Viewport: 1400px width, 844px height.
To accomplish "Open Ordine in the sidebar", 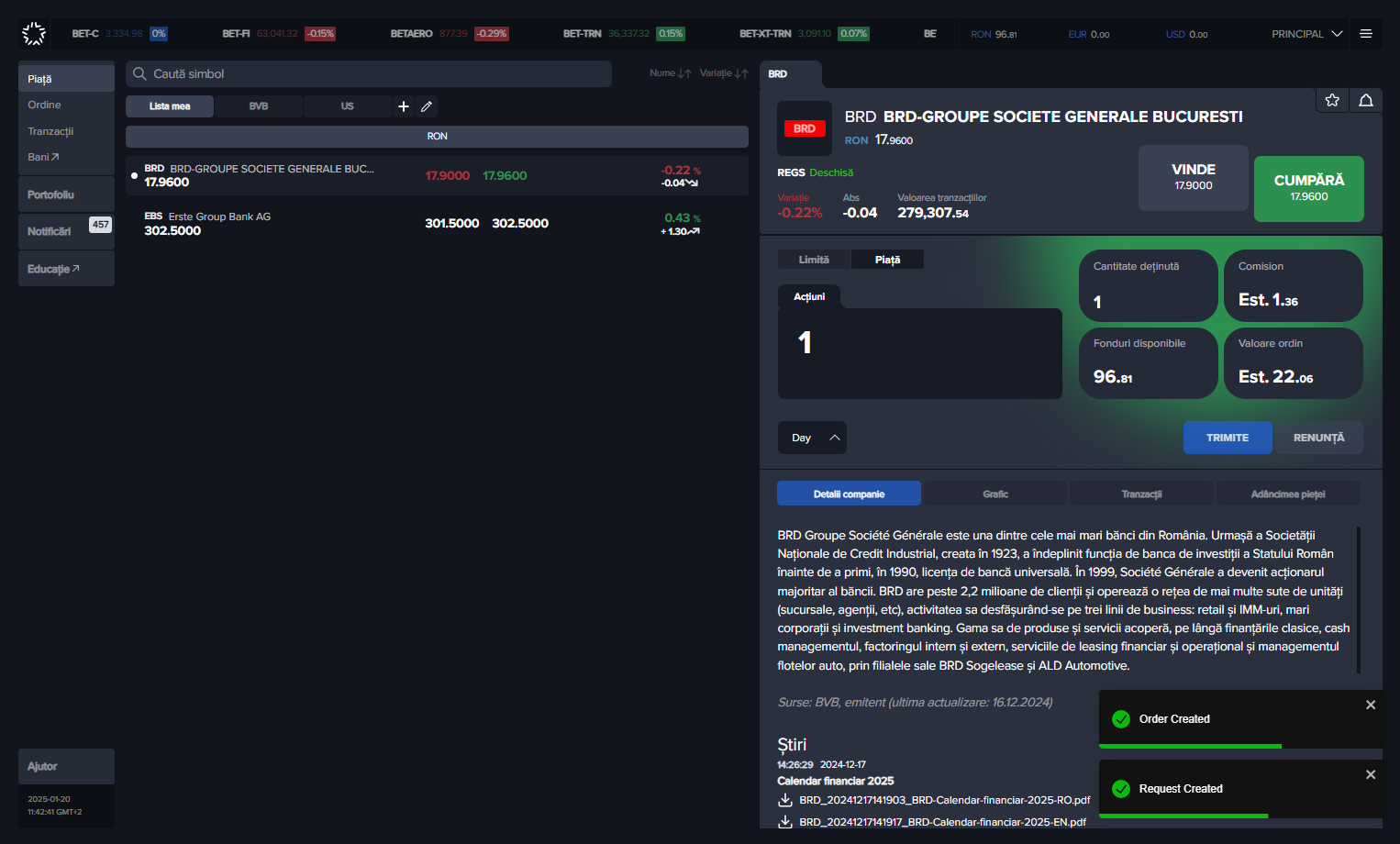I will click(44, 105).
